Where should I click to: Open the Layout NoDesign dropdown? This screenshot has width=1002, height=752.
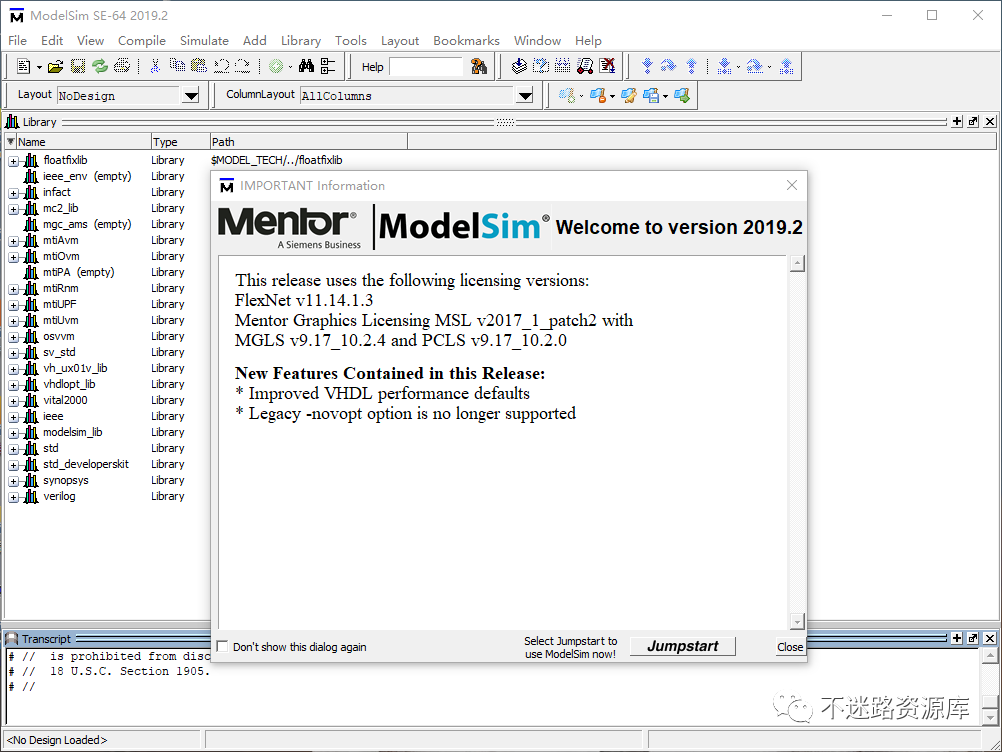click(191, 96)
